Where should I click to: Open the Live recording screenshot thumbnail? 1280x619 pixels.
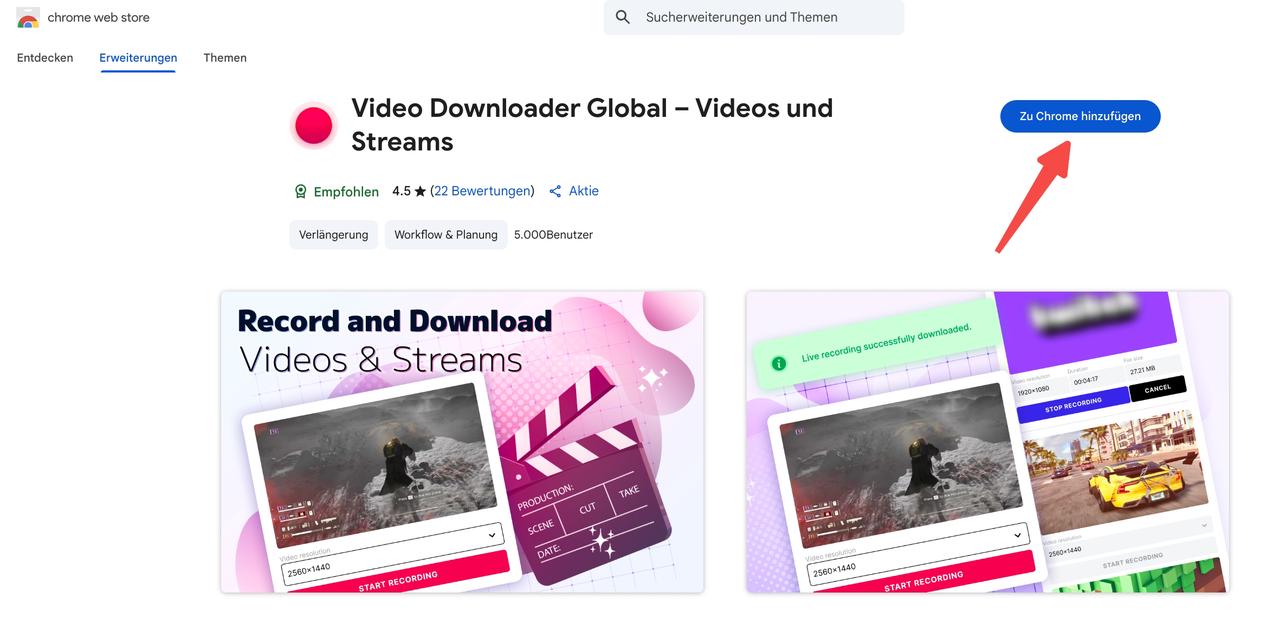[988, 442]
